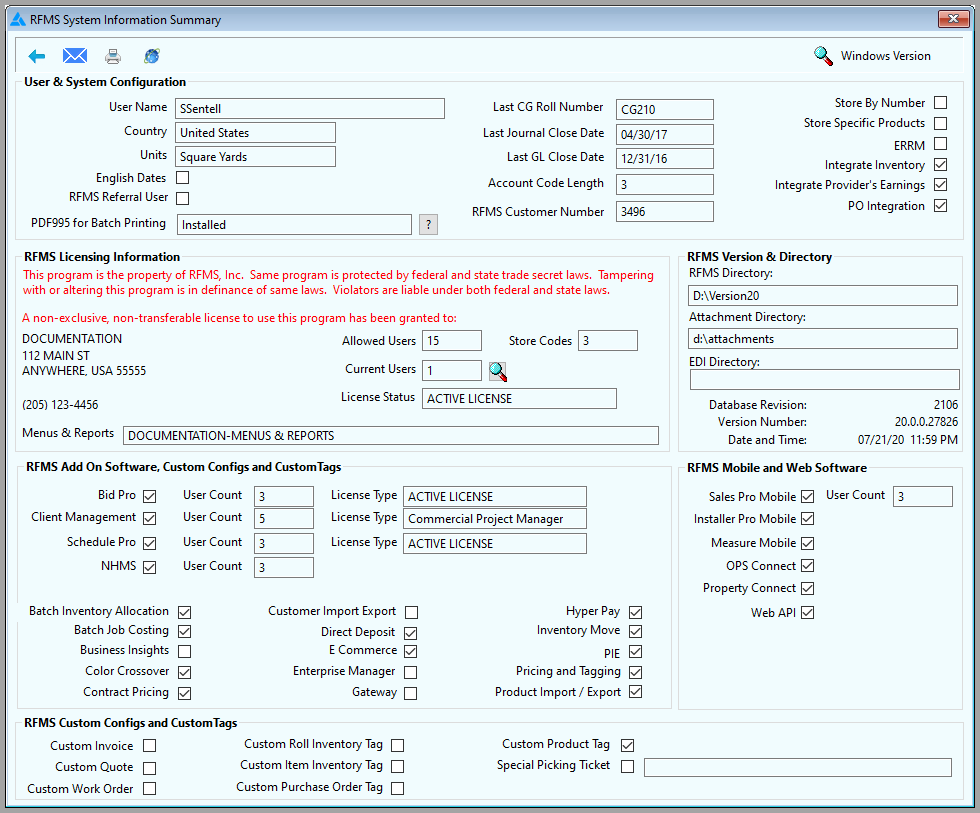This screenshot has width=980, height=813.
Task: Toggle the PIE checkbox
Action: click(x=636, y=652)
